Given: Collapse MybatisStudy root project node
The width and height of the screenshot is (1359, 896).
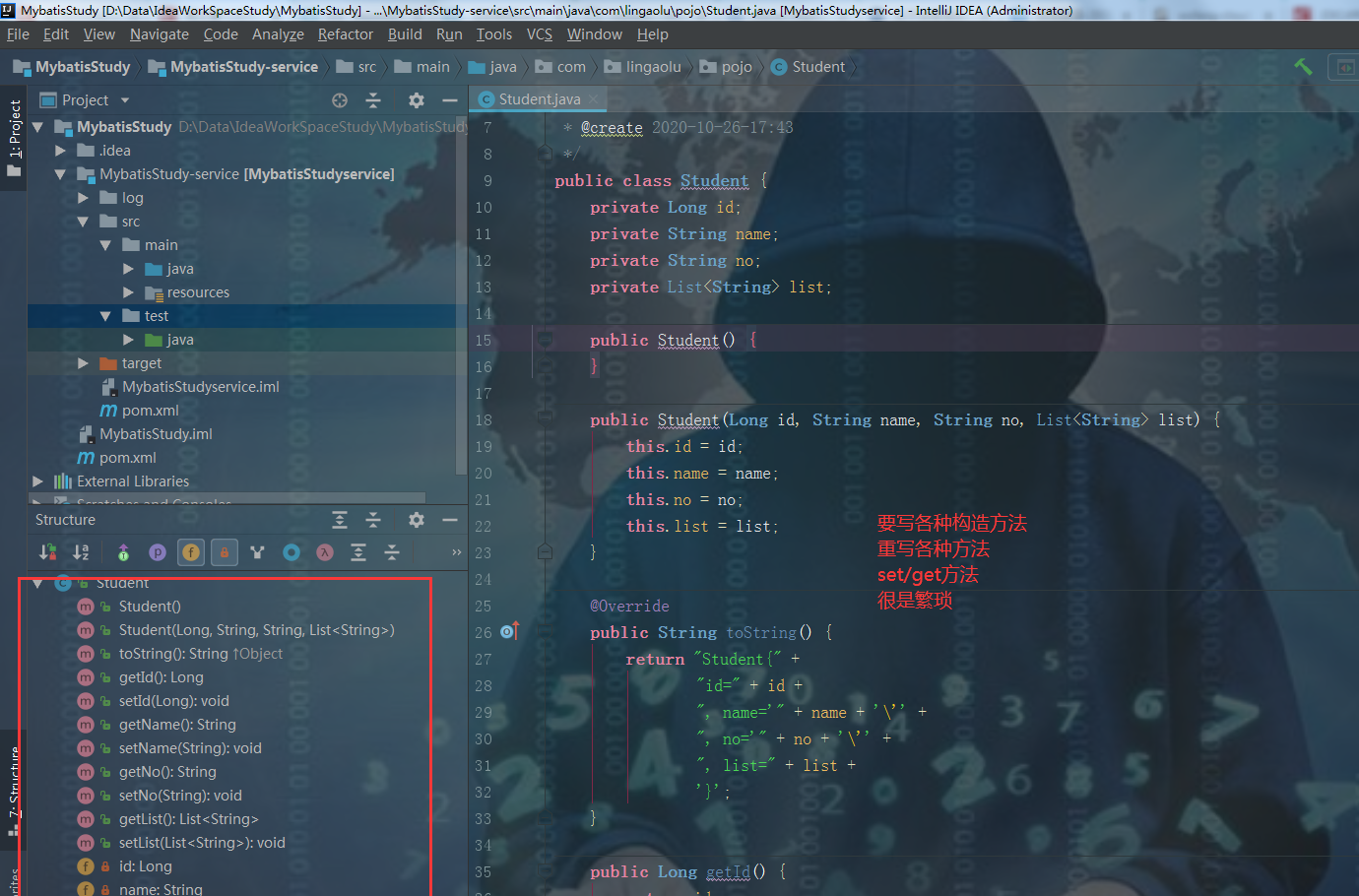Looking at the screenshot, I should click(x=37, y=127).
